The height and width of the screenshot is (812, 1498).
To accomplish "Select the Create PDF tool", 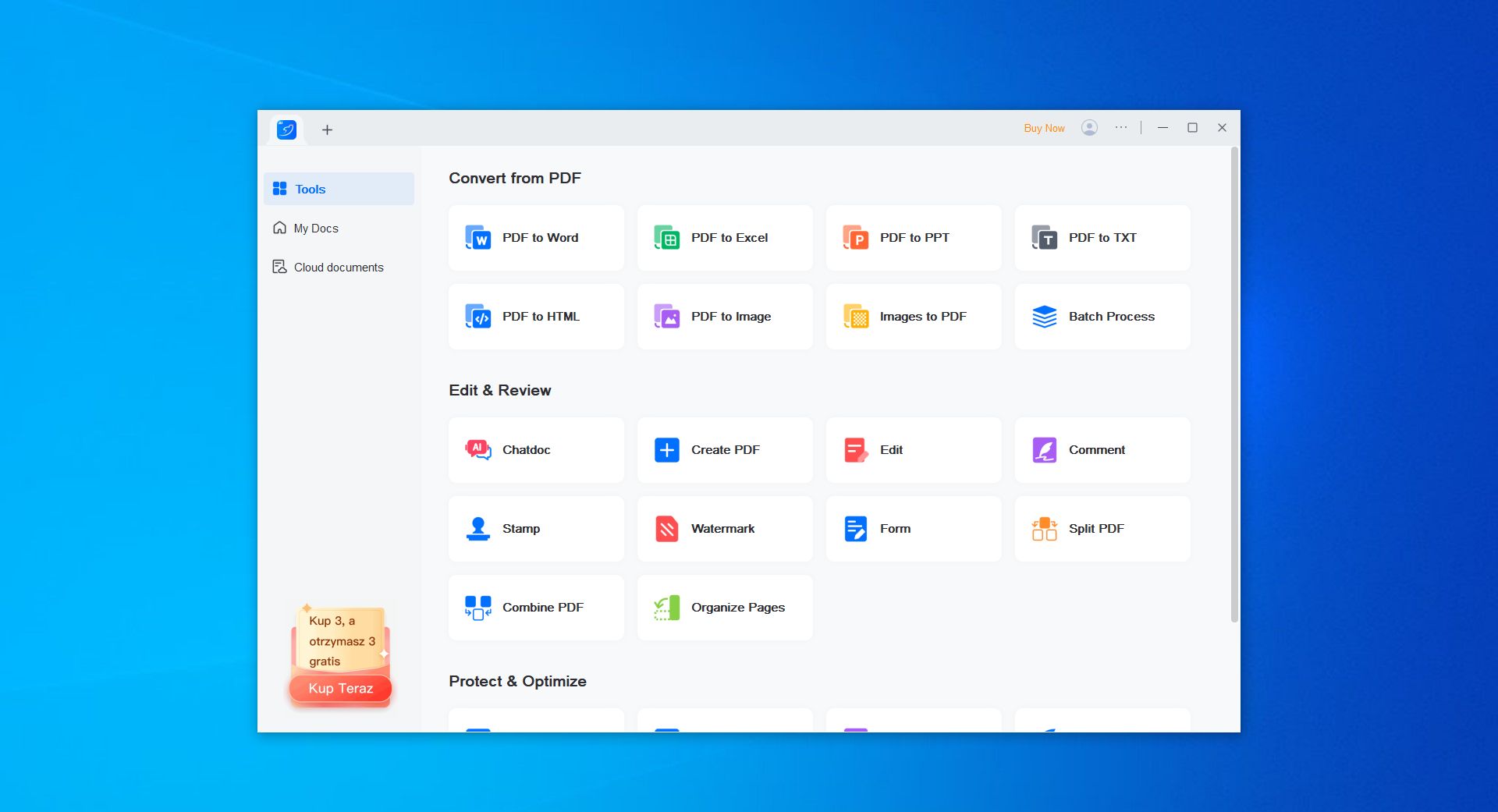I will pyautogui.click(x=724, y=450).
